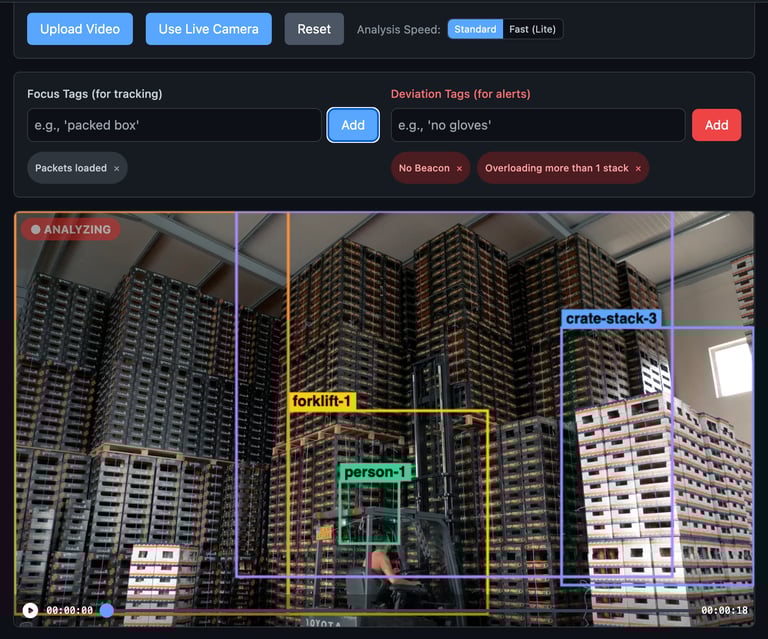This screenshot has width=768, height=639.
Task: Focus the Focus Tags input field
Action: pyautogui.click(x=174, y=125)
